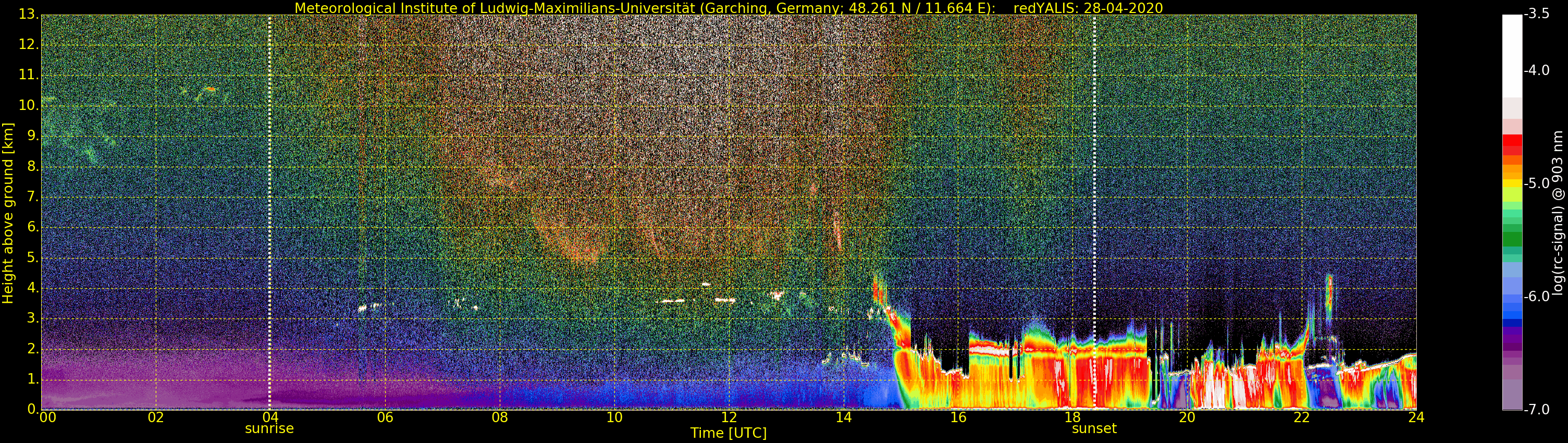Click the time axis tick "10"
The width and height of the screenshot is (1568, 443).
tap(614, 417)
